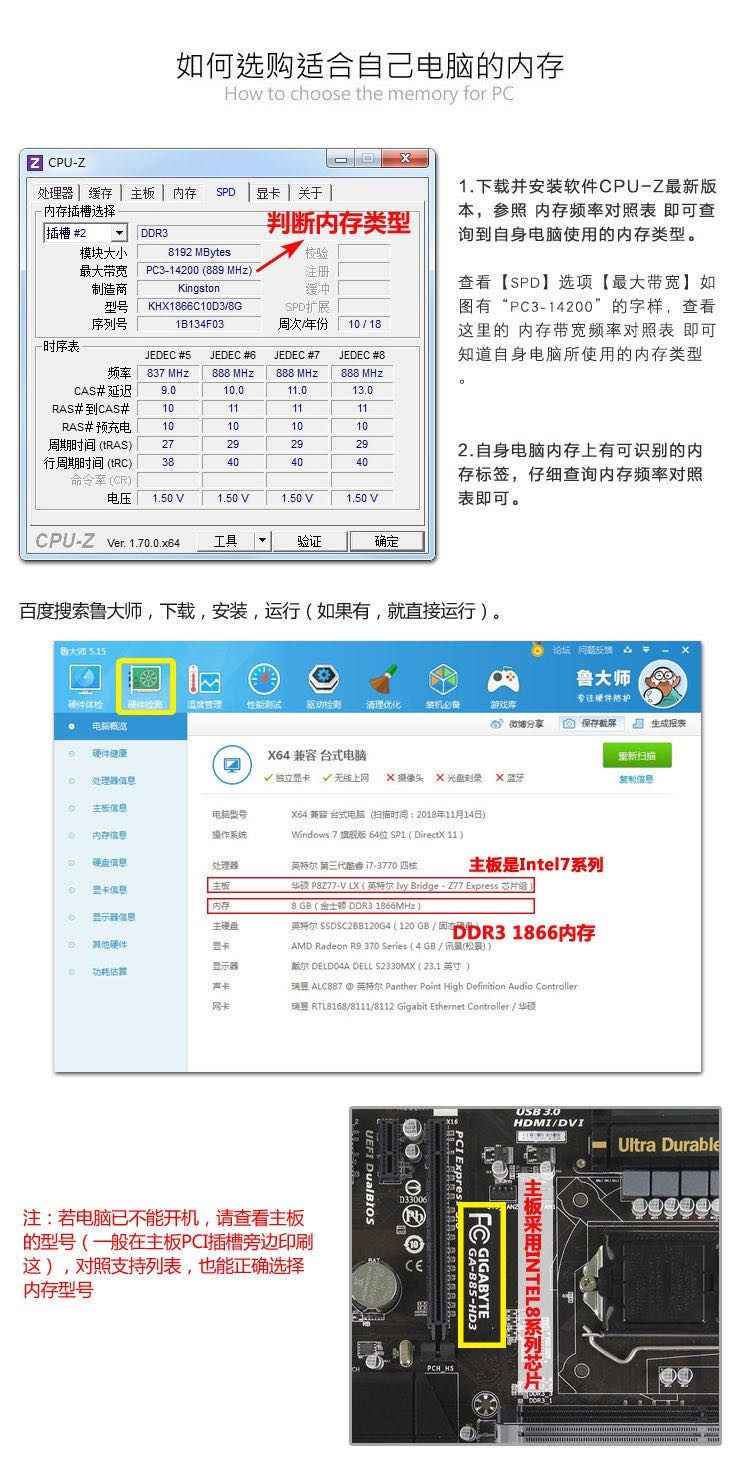Click the monitor icon beside X64 兼容 台式电脑

coord(232,764)
